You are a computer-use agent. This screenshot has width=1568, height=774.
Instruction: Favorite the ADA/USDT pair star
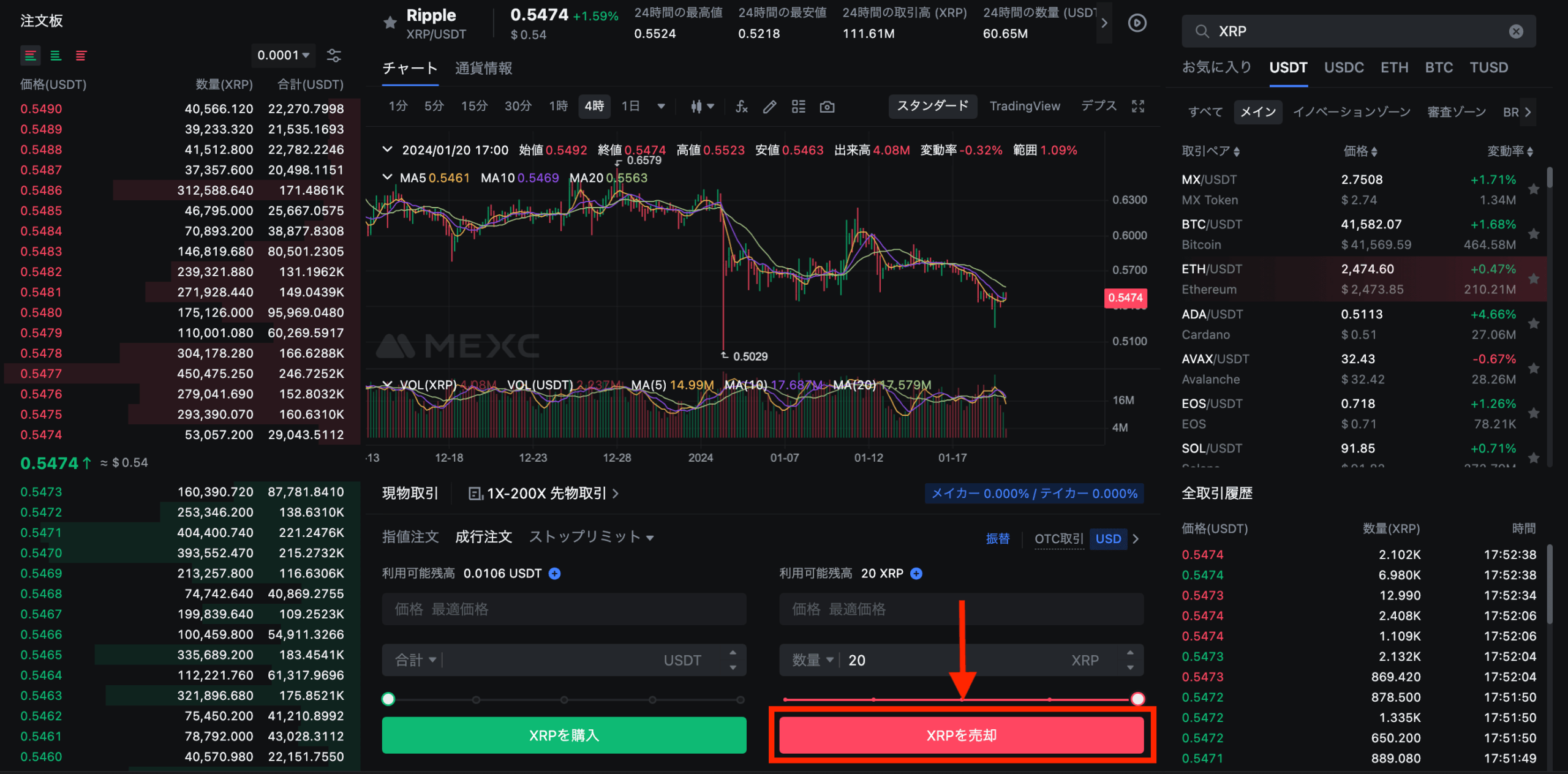(1534, 323)
